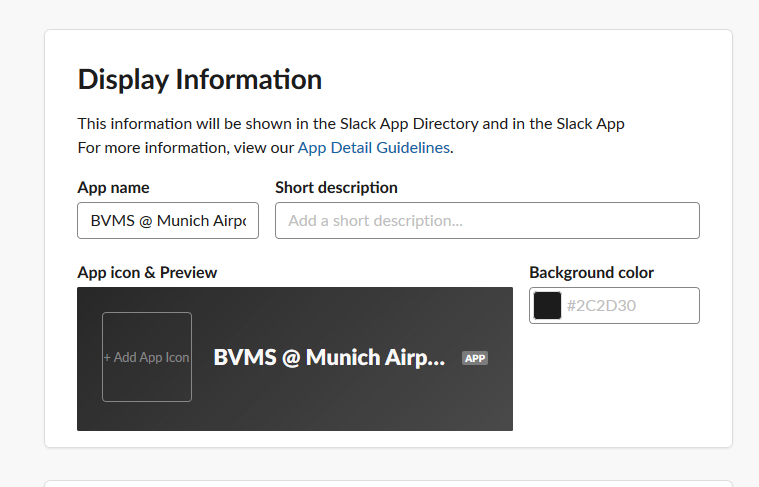Click the plus sign before Add App Icon
Viewport: 759px width, 487px height.
[107, 358]
